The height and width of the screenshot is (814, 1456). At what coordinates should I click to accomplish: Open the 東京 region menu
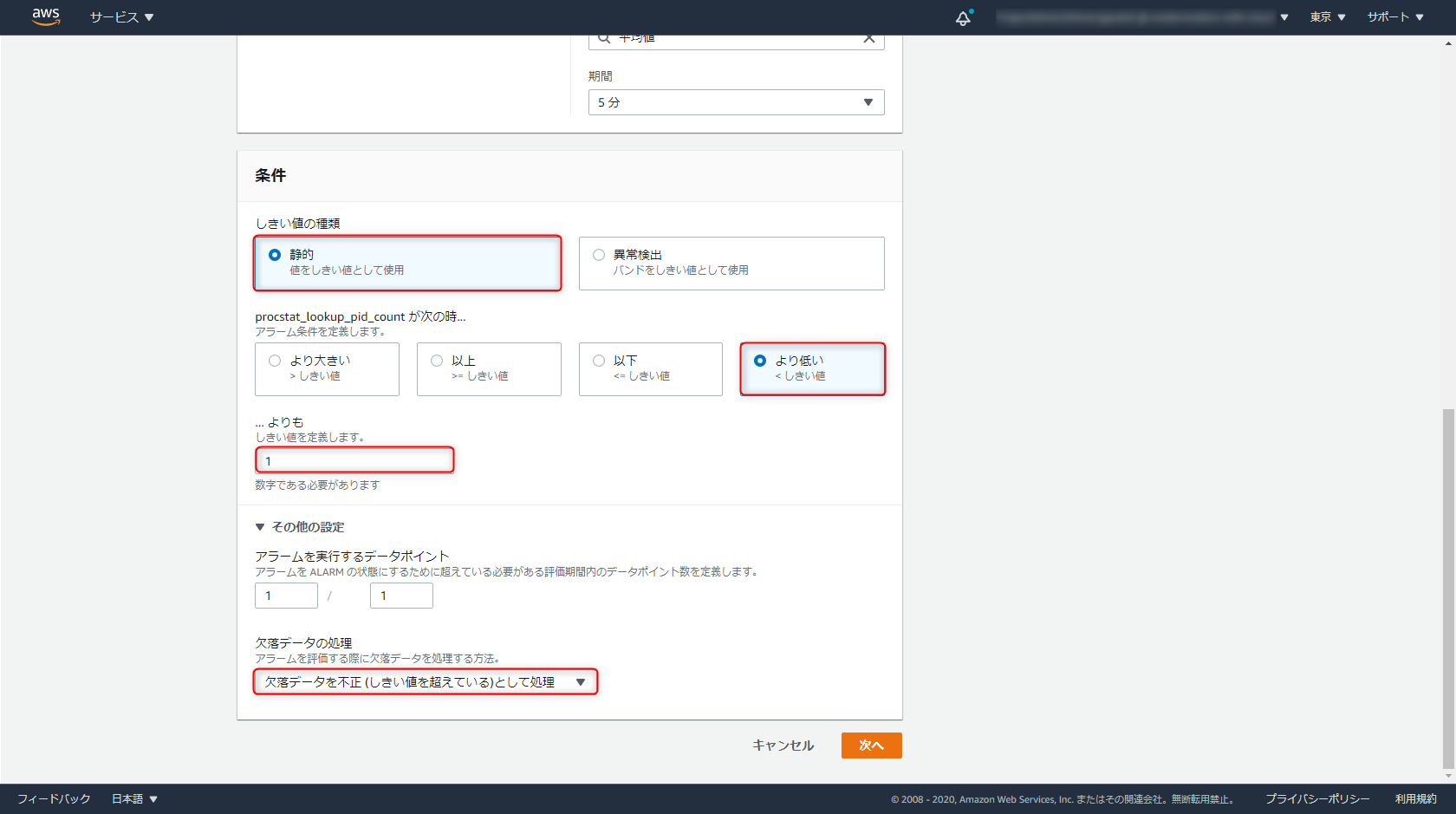(x=1327, y=17)
